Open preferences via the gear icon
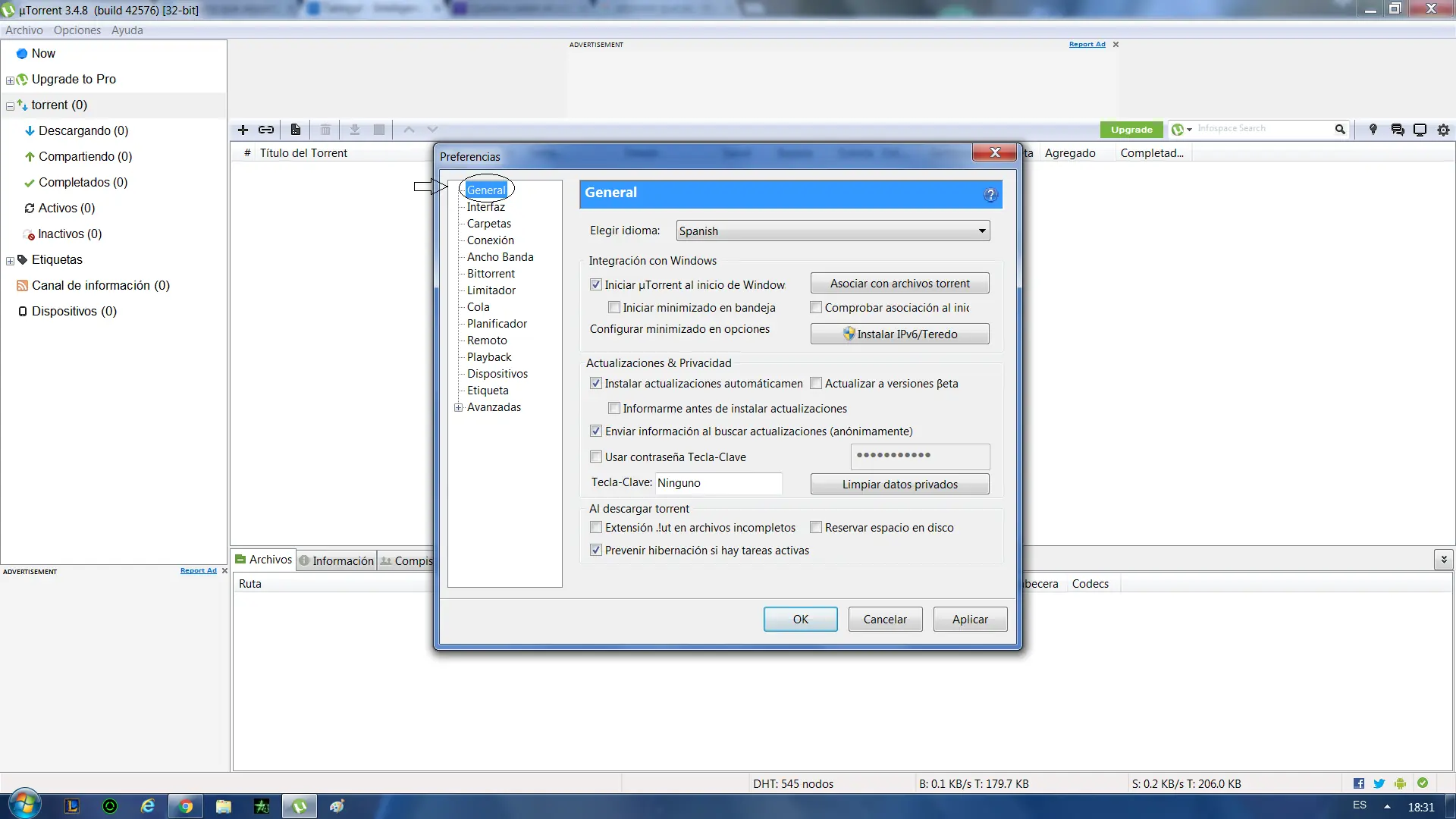 click(1443, 130)
